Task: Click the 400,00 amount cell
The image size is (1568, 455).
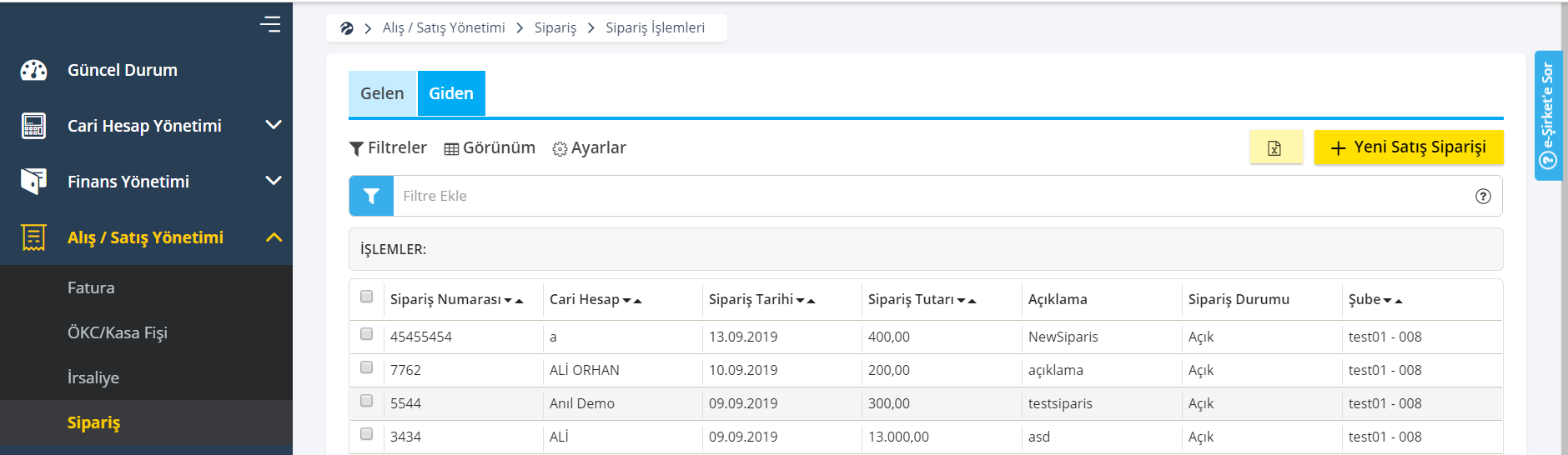Action: (889, 337)
